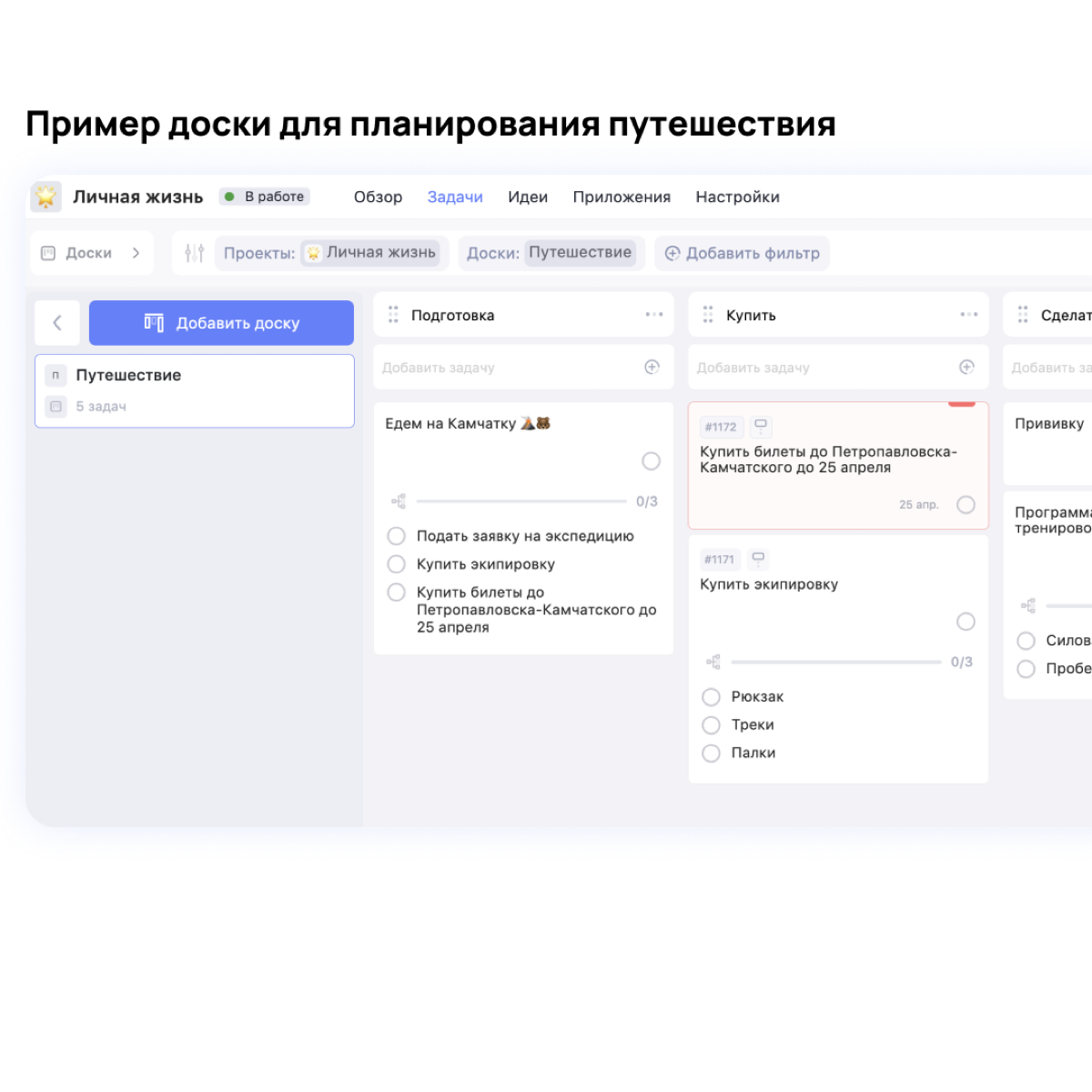Click plus icon in Подготовка add task field
The width and height of the screenshot is (1092, 1092).
(652, 367)
